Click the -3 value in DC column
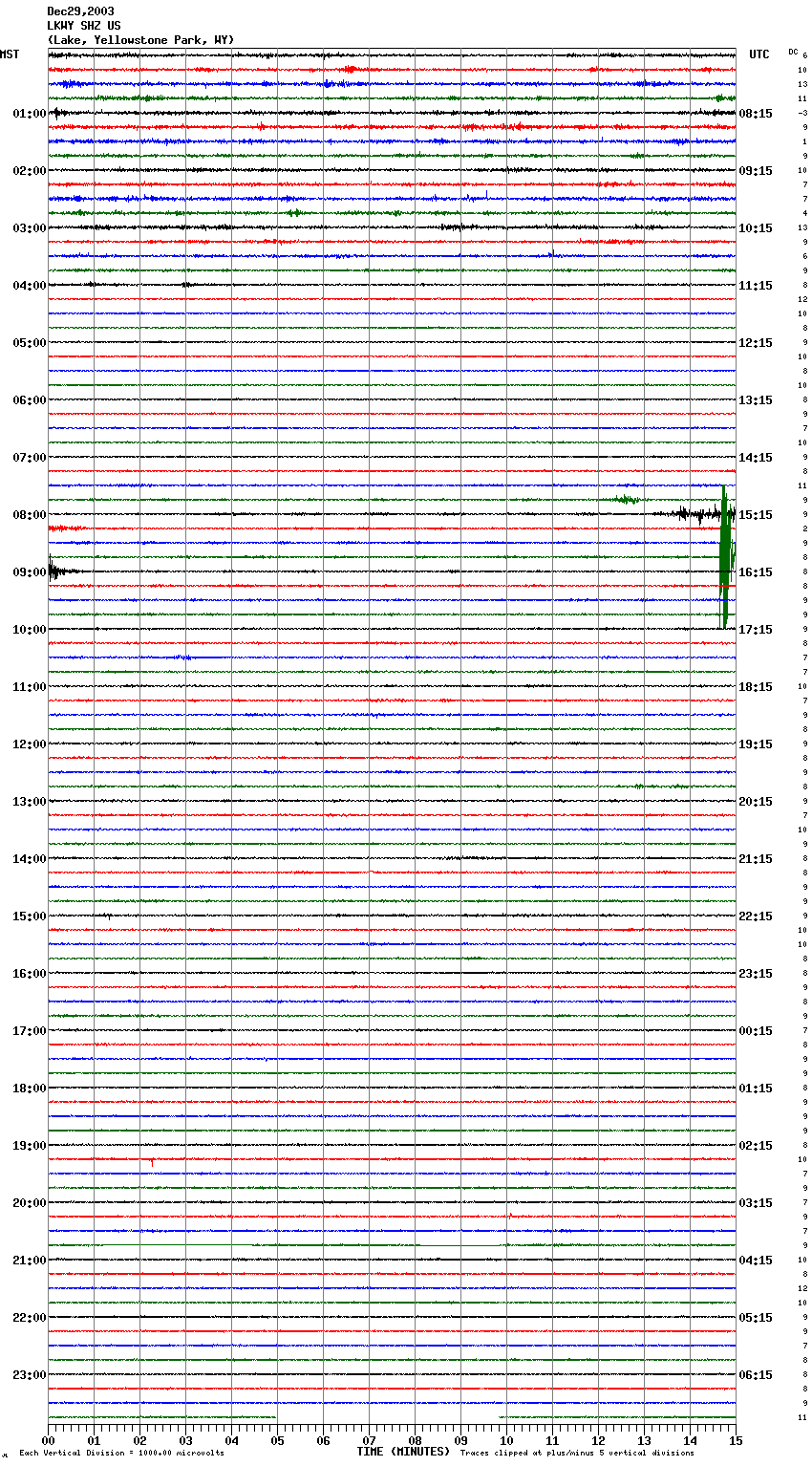 click(802, 114)
